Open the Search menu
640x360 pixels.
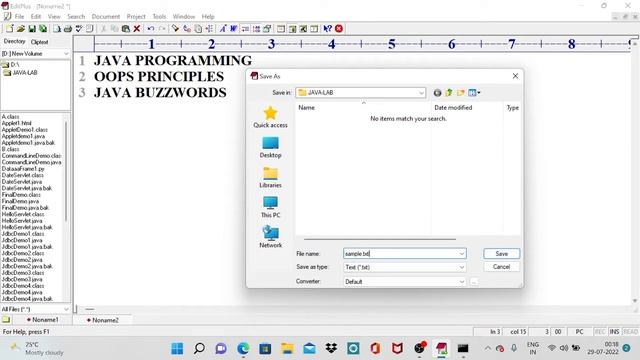(76, 17)
